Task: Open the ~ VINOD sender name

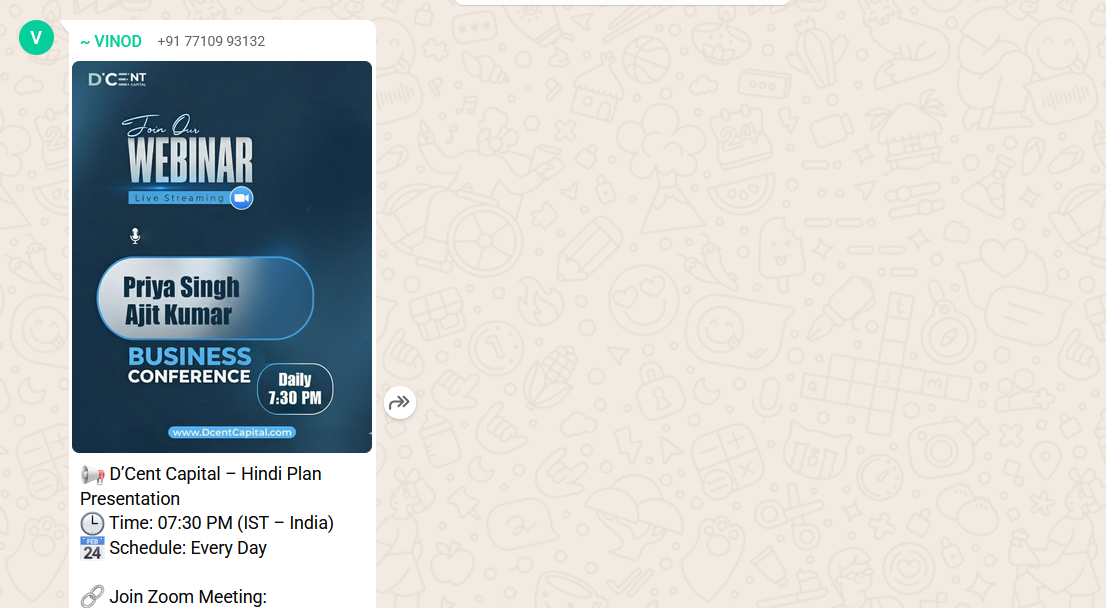Action: pos(111,42)
